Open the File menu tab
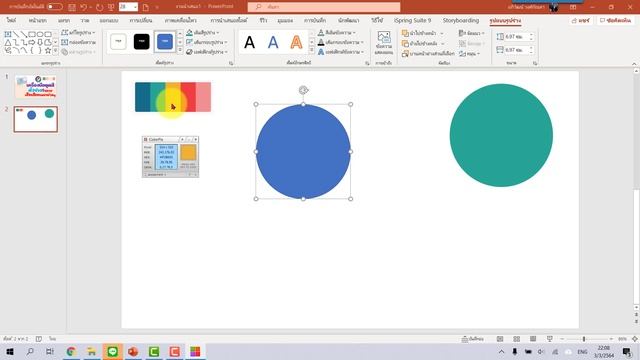This screenshot has width=640, height=360. [x=11, y=20]
